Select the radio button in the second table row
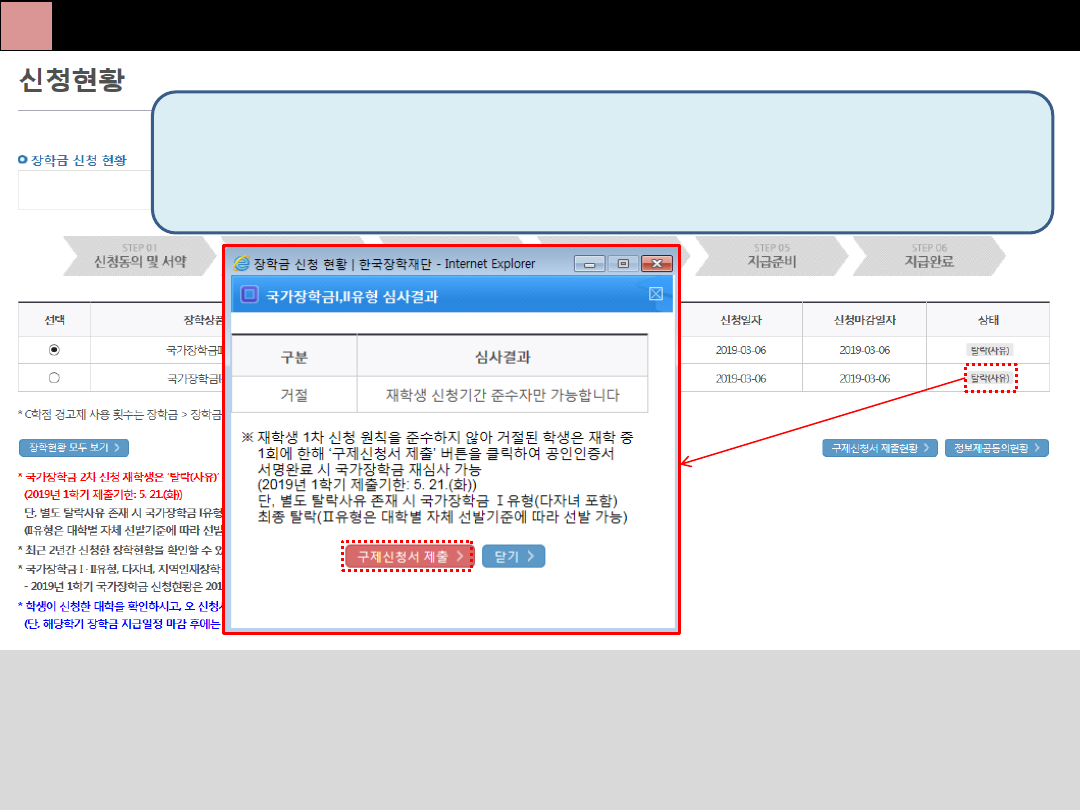The image size is (1080, 810). (54, 378)
